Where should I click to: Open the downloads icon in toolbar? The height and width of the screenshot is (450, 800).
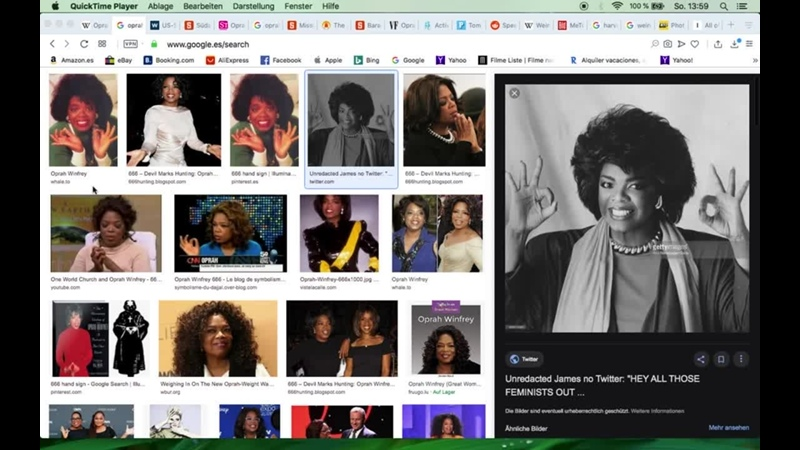click(x=734, y=44)
